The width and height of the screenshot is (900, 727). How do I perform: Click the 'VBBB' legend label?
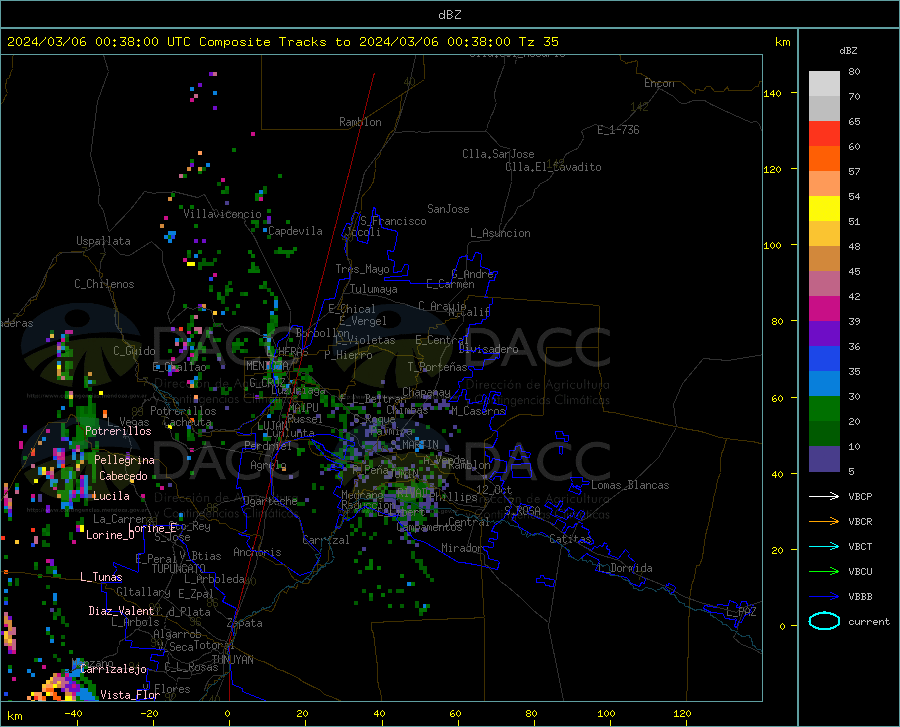(860, 597)
